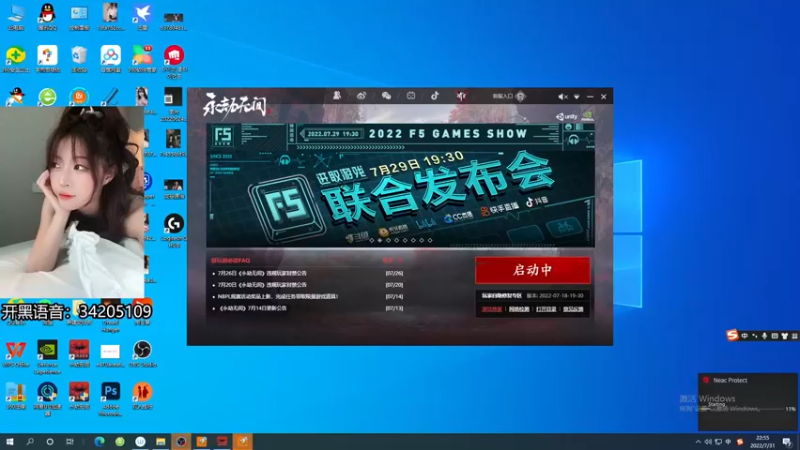Open the Bilibili icon in launcher header
The width and height of the screenshot is (800, 450).
tap(411, 95)
